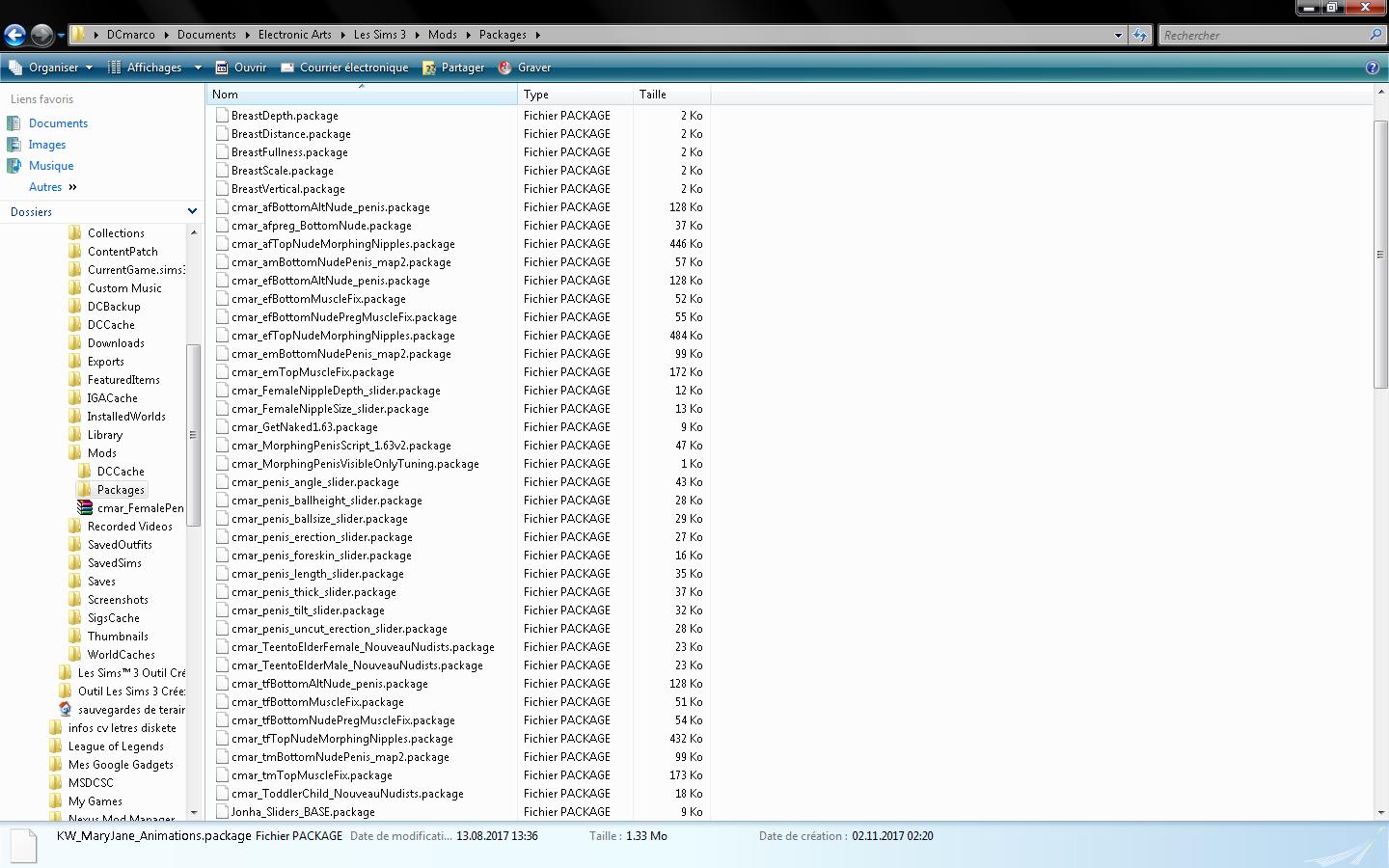Open Documents in favorite links
This screenshot has width=1389, height=868.
pos(58,123)
